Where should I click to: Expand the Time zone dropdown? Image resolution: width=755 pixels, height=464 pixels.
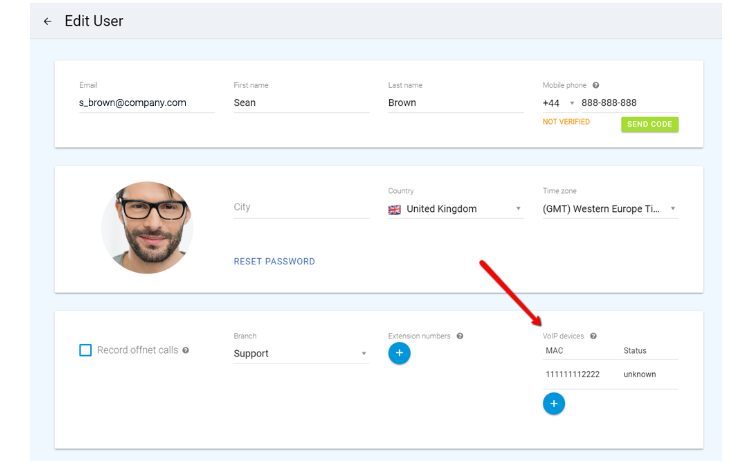pos(673,209)
